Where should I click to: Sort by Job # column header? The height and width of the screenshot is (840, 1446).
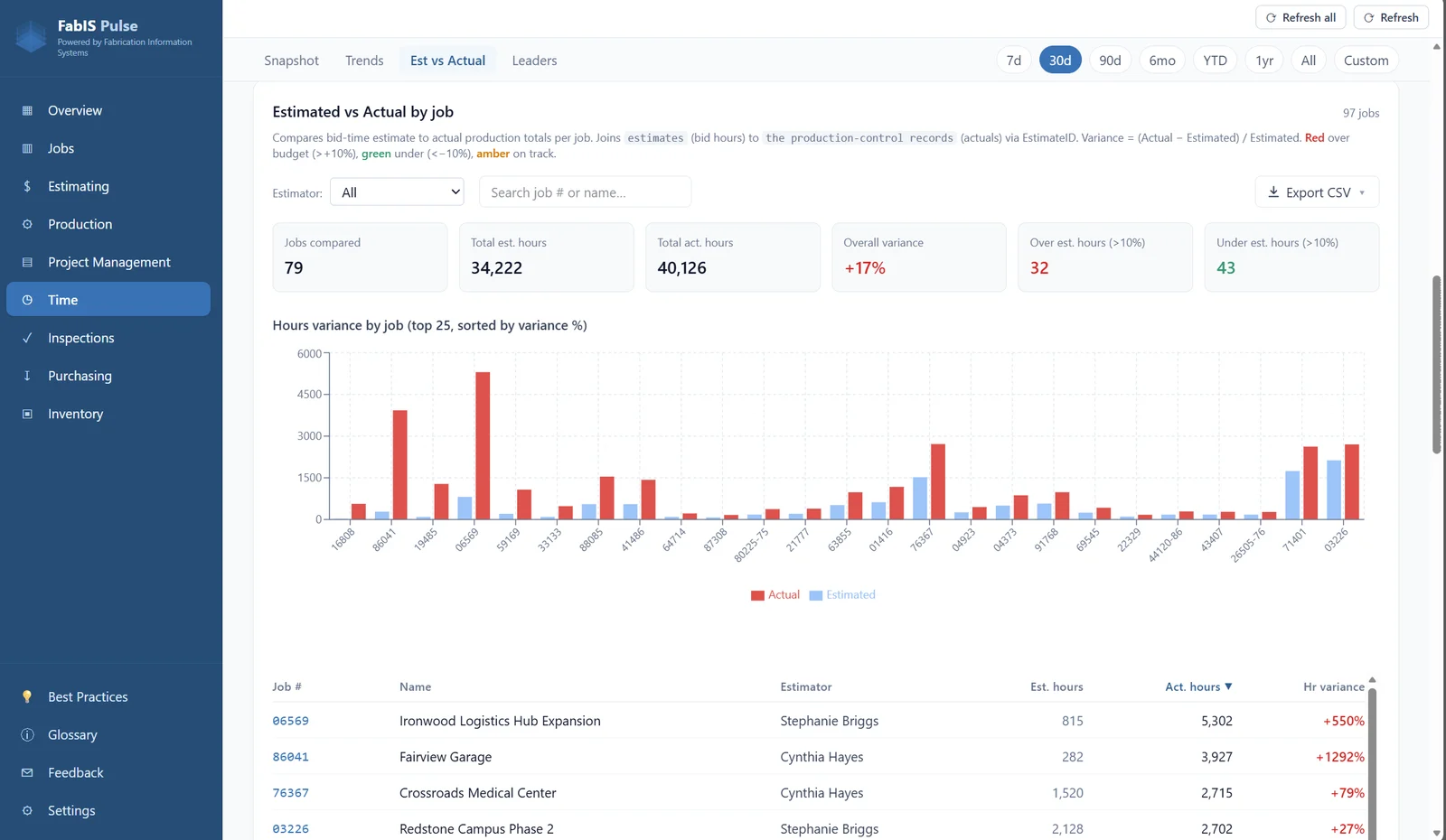286,686
